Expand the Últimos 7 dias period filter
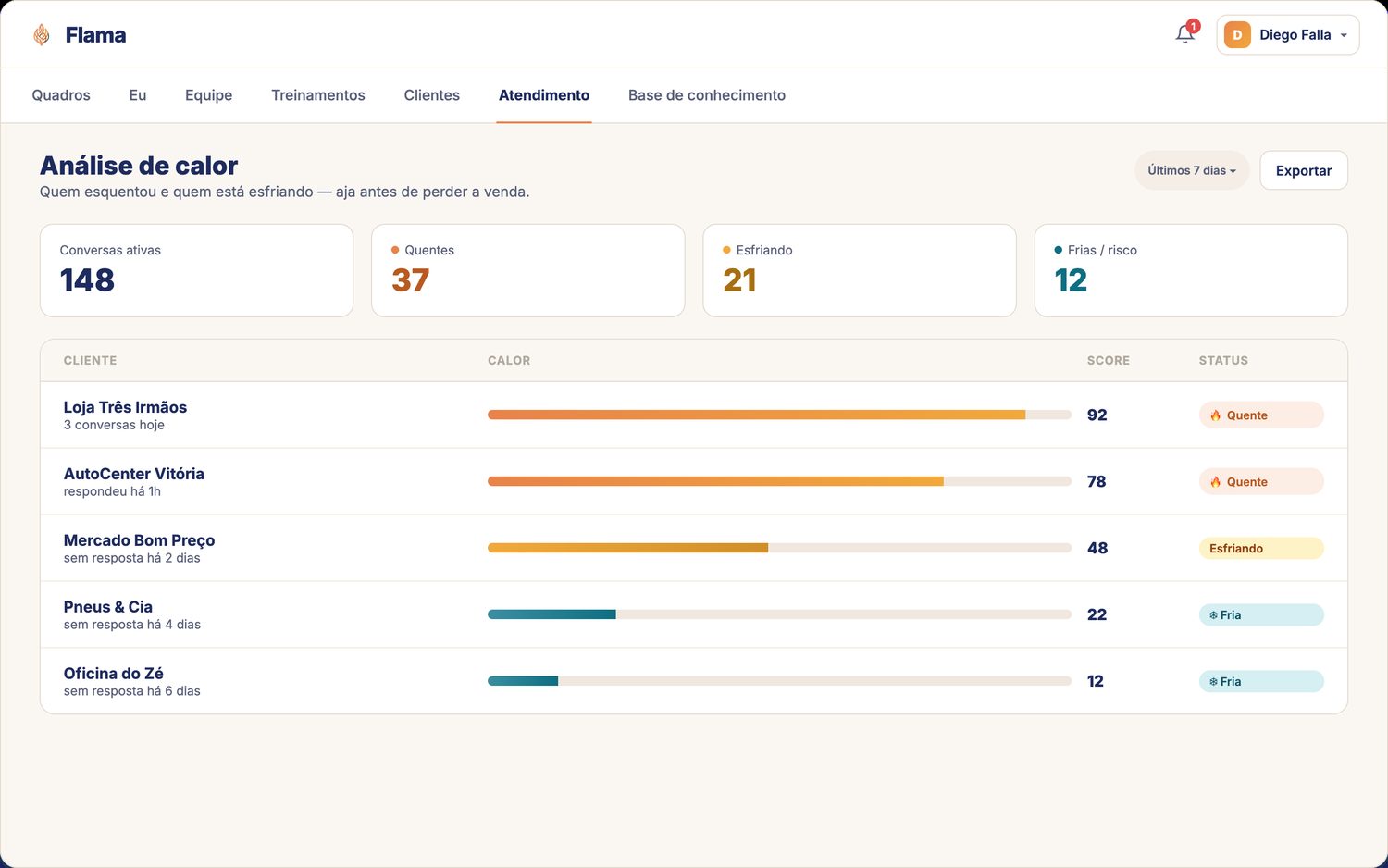1388x868 pixels. tap(1192, 170)
